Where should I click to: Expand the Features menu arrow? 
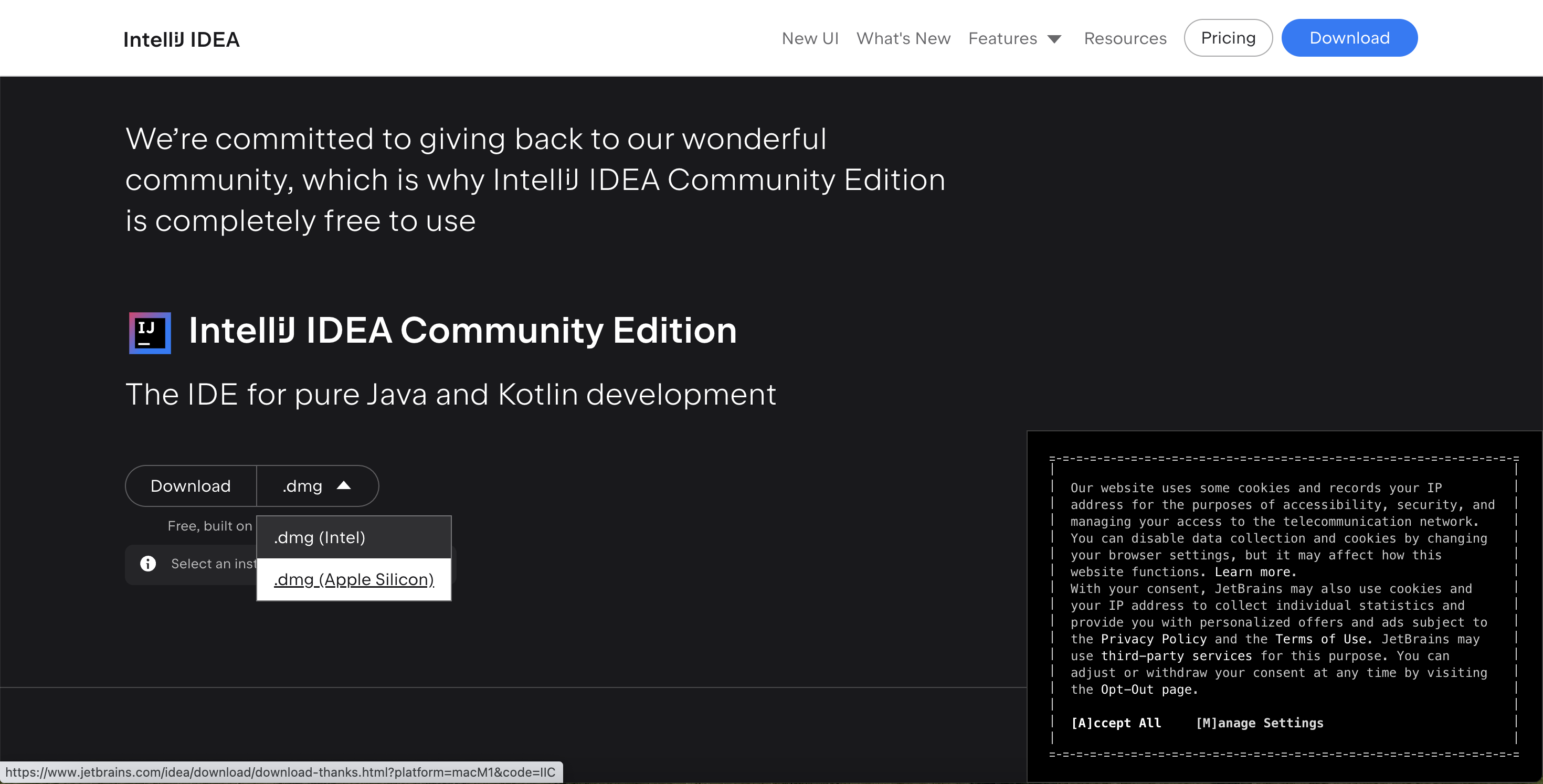(1054, 39)
